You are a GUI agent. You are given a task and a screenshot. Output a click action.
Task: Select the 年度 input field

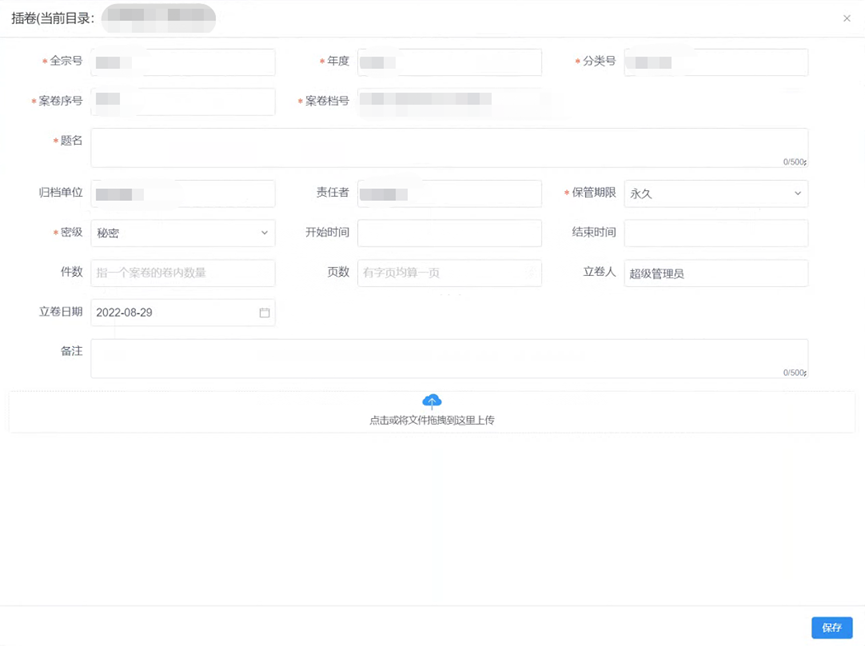449,62
